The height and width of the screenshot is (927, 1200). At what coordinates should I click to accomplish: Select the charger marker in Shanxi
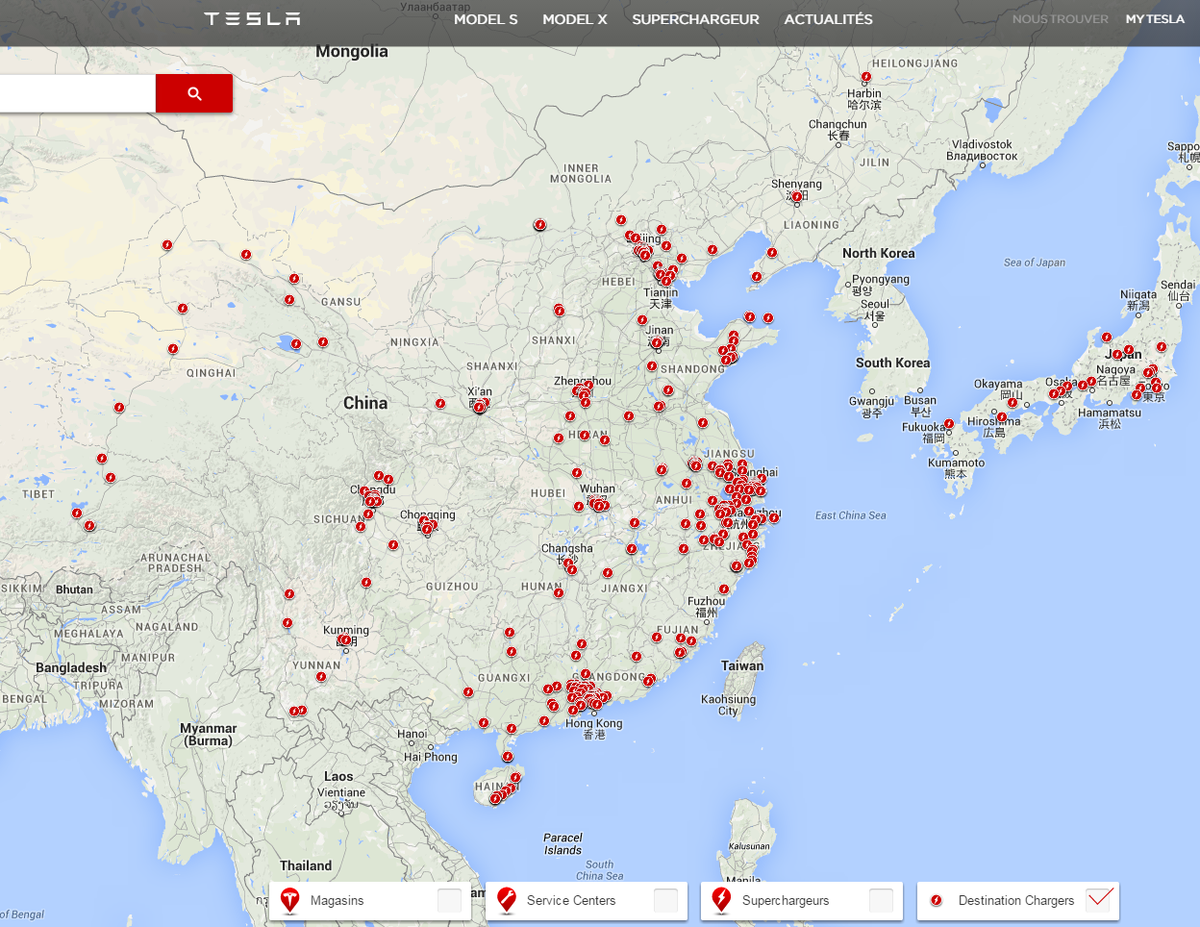pyautogui.click(x=559, y=311)
